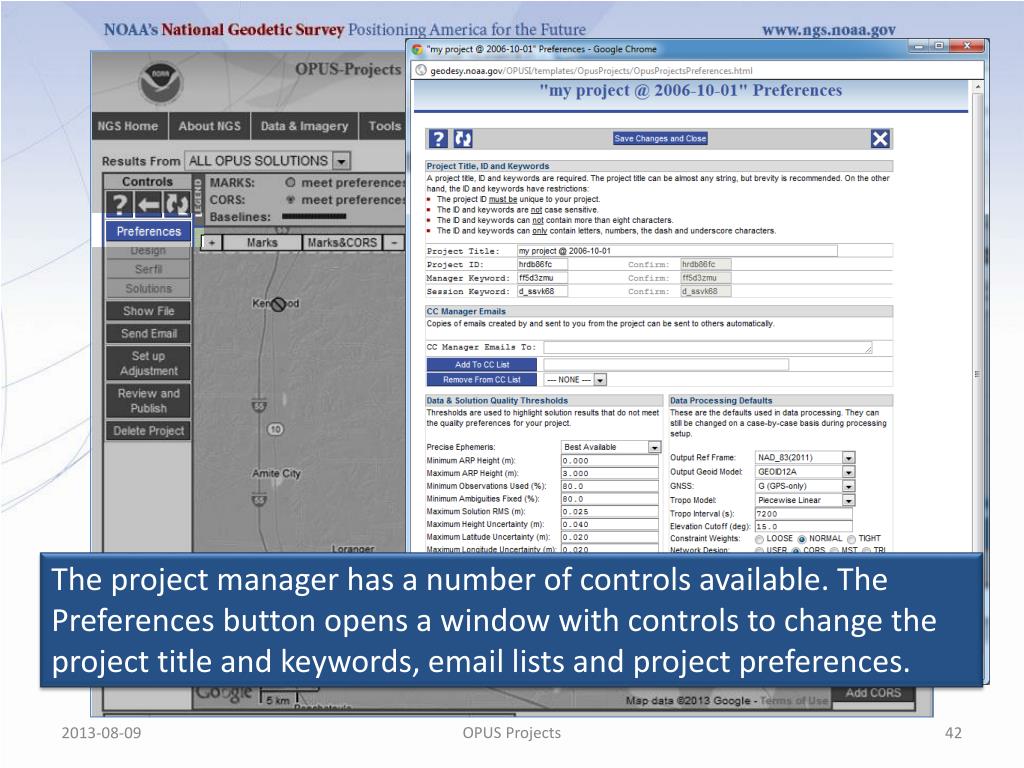Viewport: 1024px width, 768px height.
Task: Click Delete Project button
Action: 148,430
